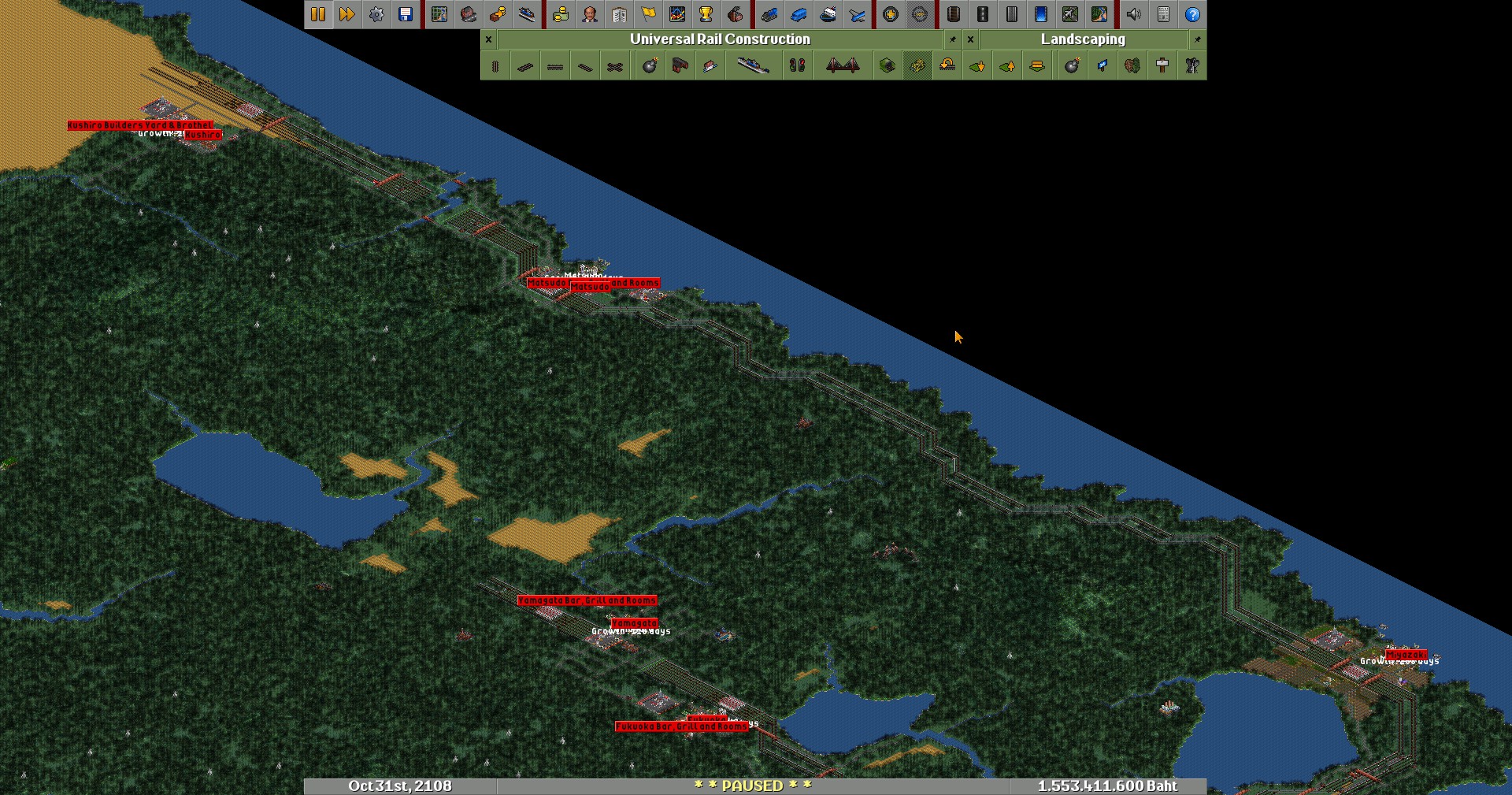Unpause the game with pause button
Image resolution: width=1512 pixels, height=795 pixels.
pyautogui.click(x=318, y=14)
